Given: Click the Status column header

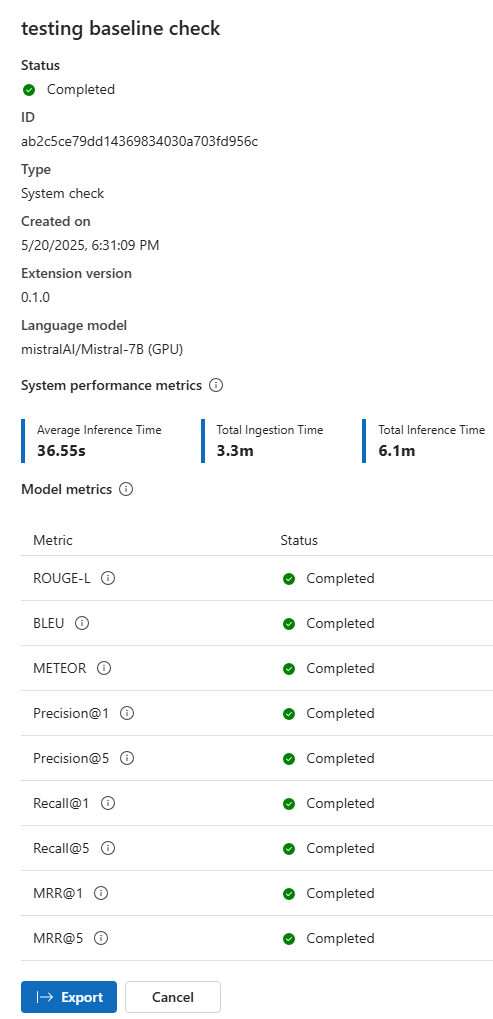Looking at the screenshot, I should [299, 540].
